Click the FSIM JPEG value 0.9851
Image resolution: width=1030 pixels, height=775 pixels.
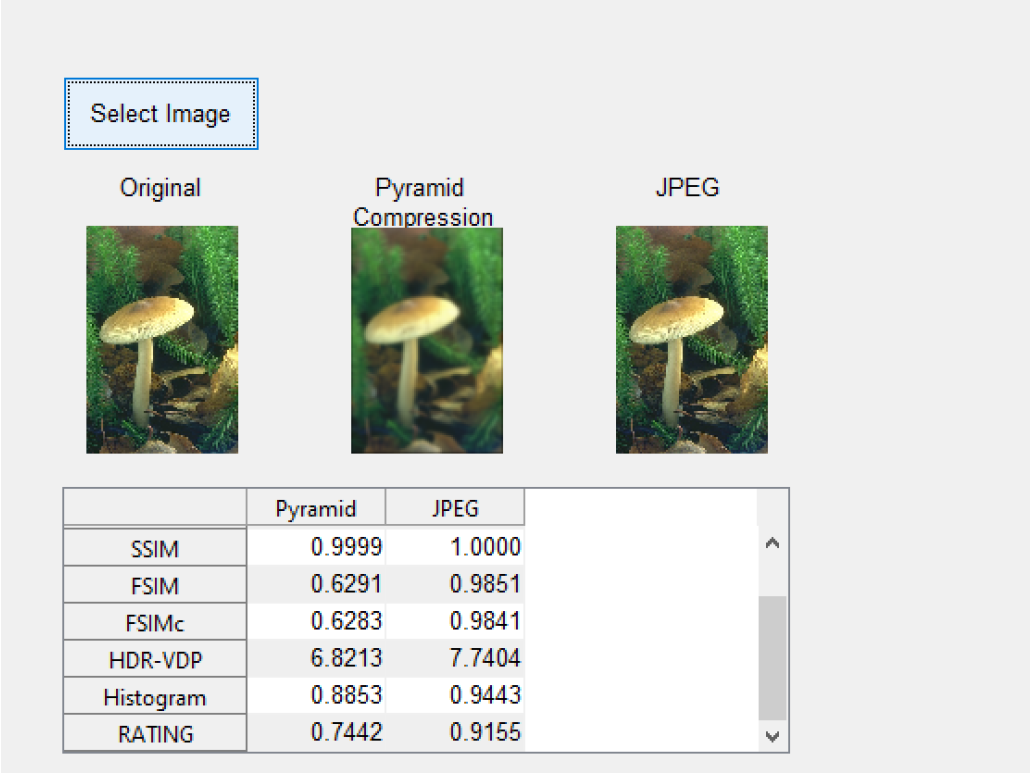485,584
